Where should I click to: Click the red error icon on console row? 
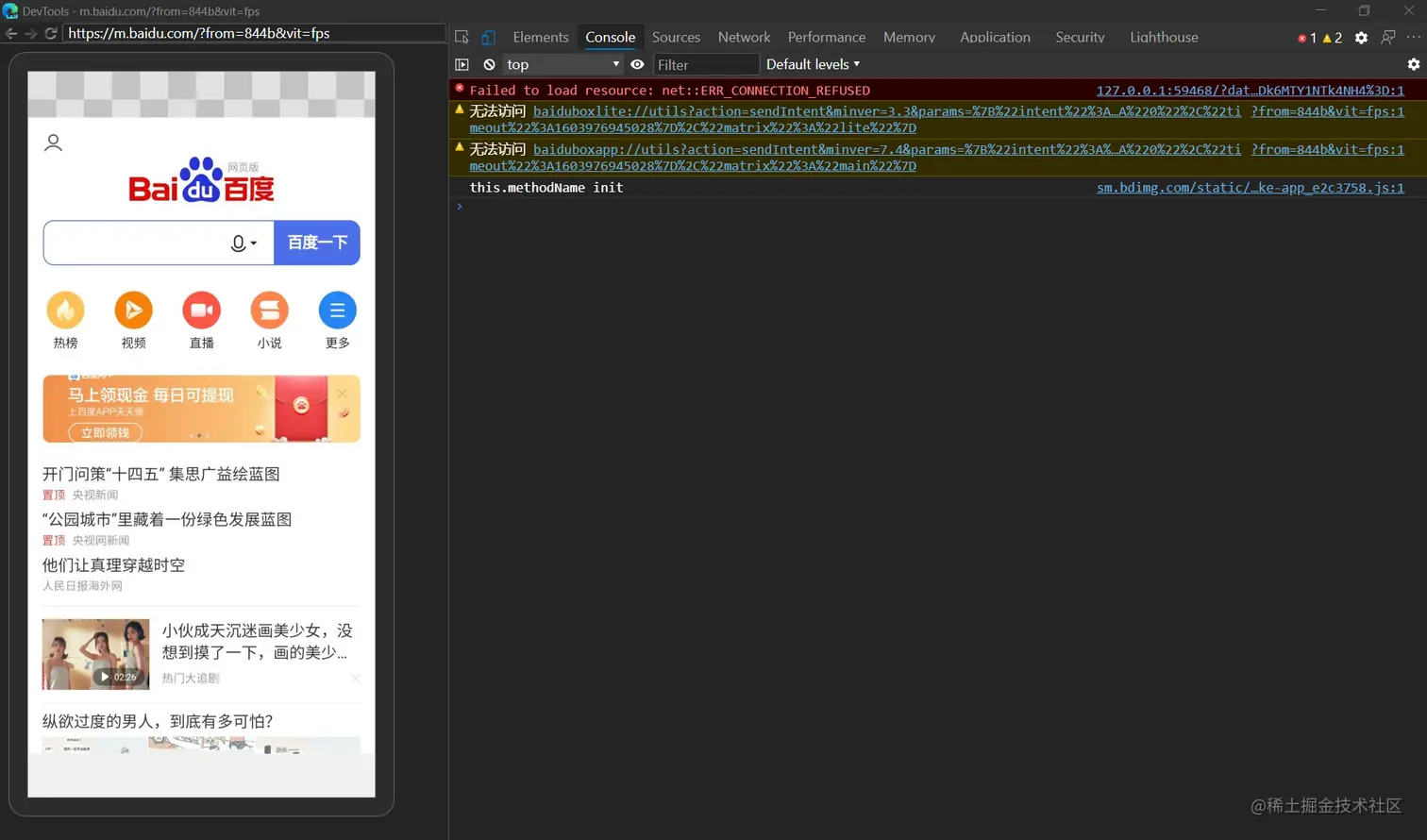460,89
